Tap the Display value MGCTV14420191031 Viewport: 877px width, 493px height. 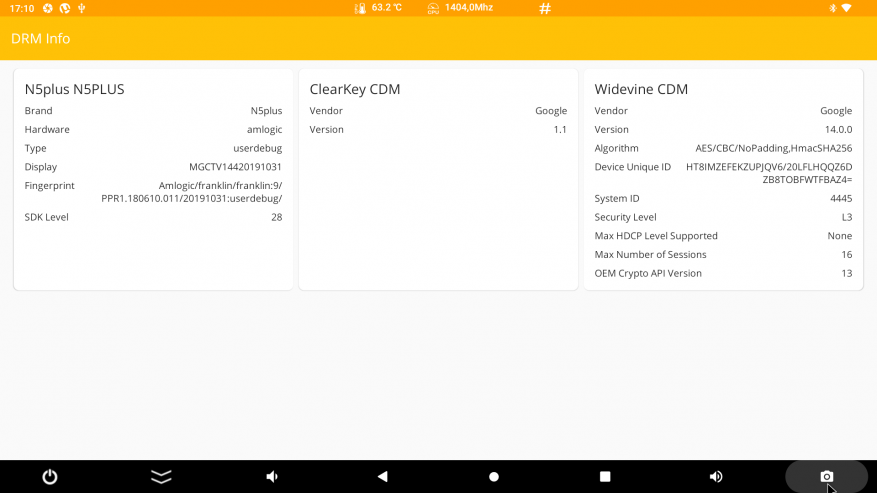pyautogui.click(x=235, y=167)
